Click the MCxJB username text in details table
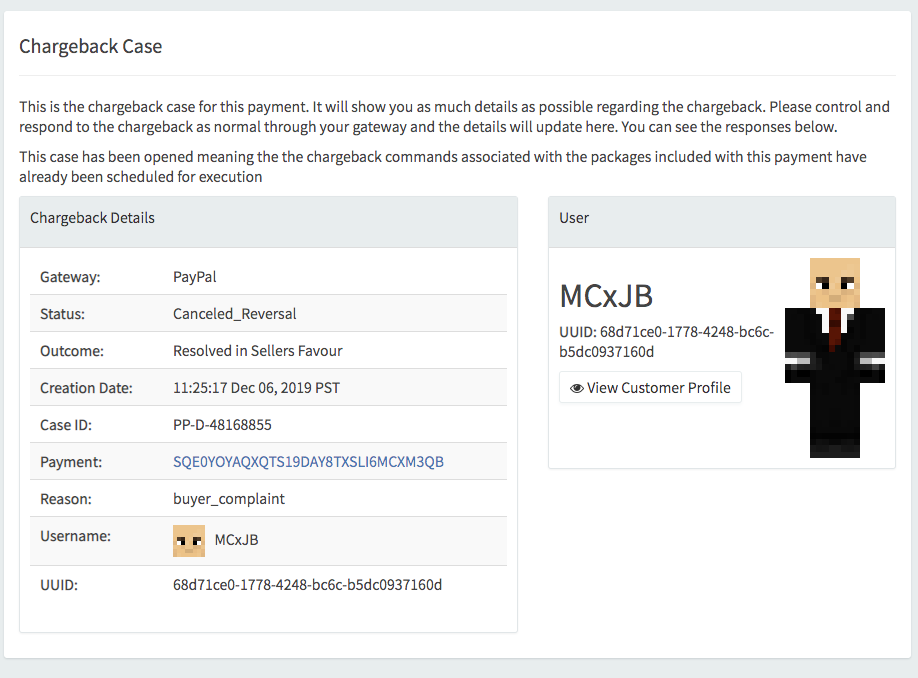The width and height of the screenshot is (918, 678). click(x=236, y=540)
